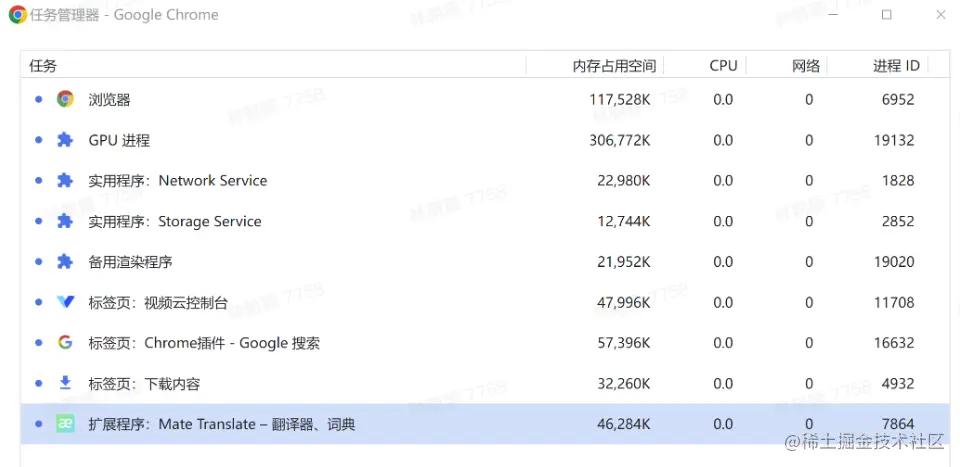Click the download arrow icon of 下载内容
The height and width of the screenshot is (467, 960).
click(65, 384)
